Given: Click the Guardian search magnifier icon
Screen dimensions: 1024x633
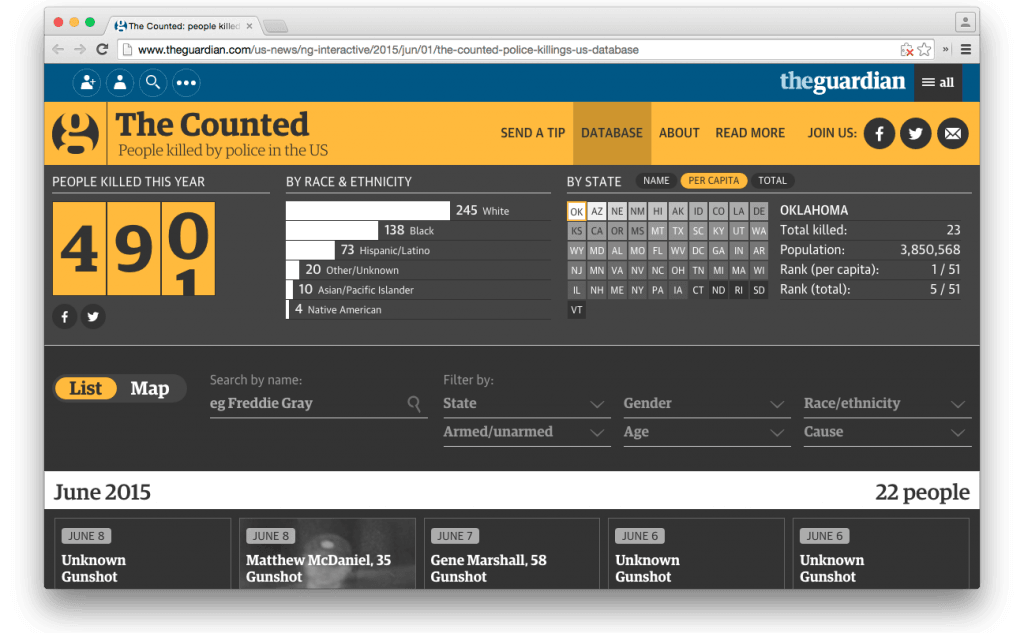Looking at the screenshot, I should coord(152,83).
